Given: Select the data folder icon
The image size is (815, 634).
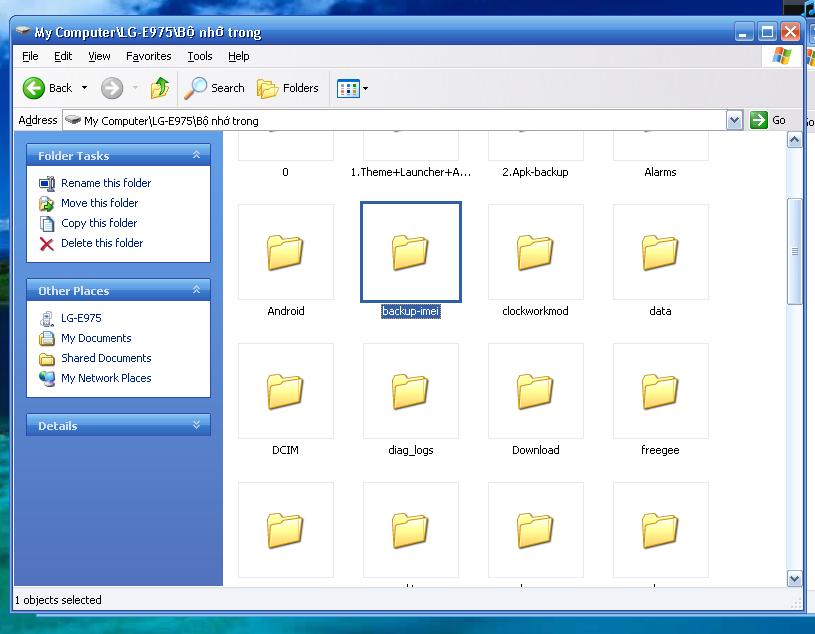Looking at the screenshot, I should coord(660,252).
